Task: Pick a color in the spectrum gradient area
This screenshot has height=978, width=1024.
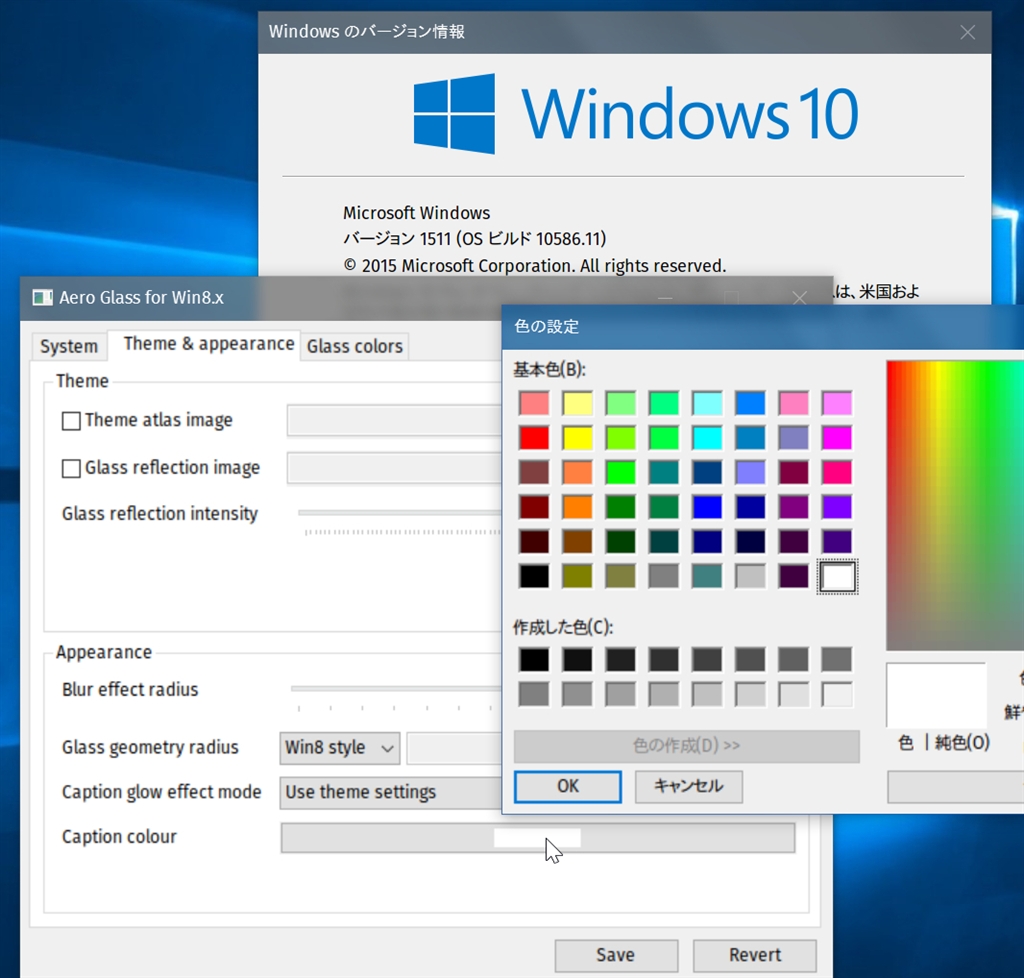Action: coord(955,505)
